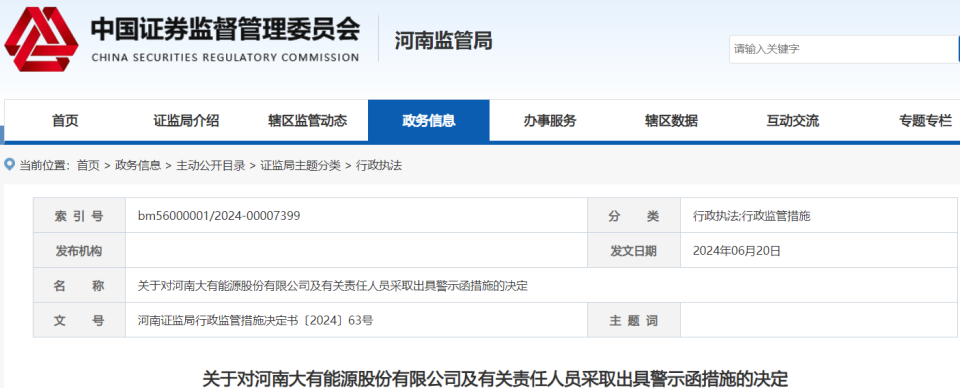Click 主动公开目录 breadcrumb link
960x388 pixels.
click(x=211, y=165)
